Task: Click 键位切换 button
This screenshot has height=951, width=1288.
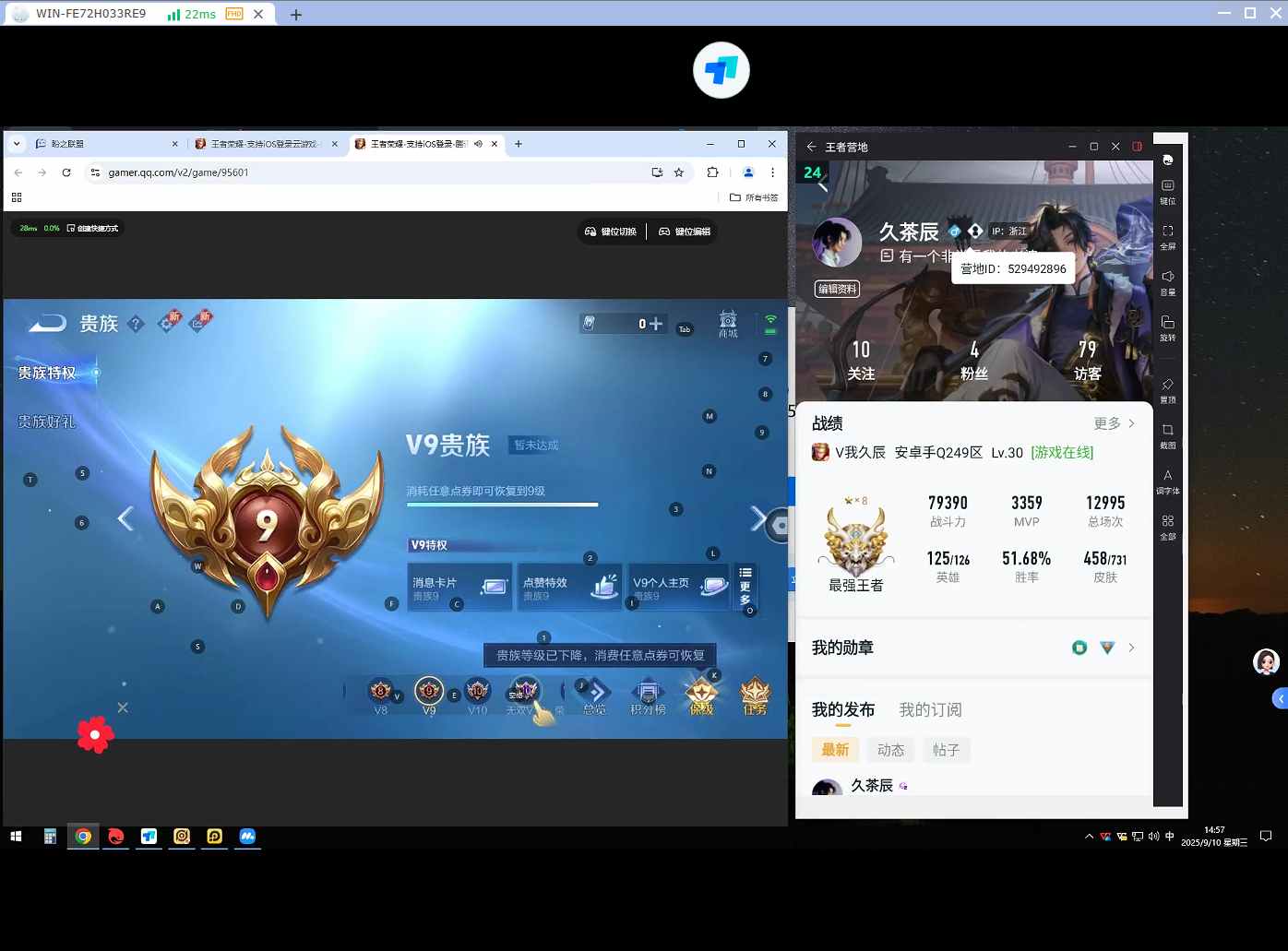Action: [x=611, y=232]
